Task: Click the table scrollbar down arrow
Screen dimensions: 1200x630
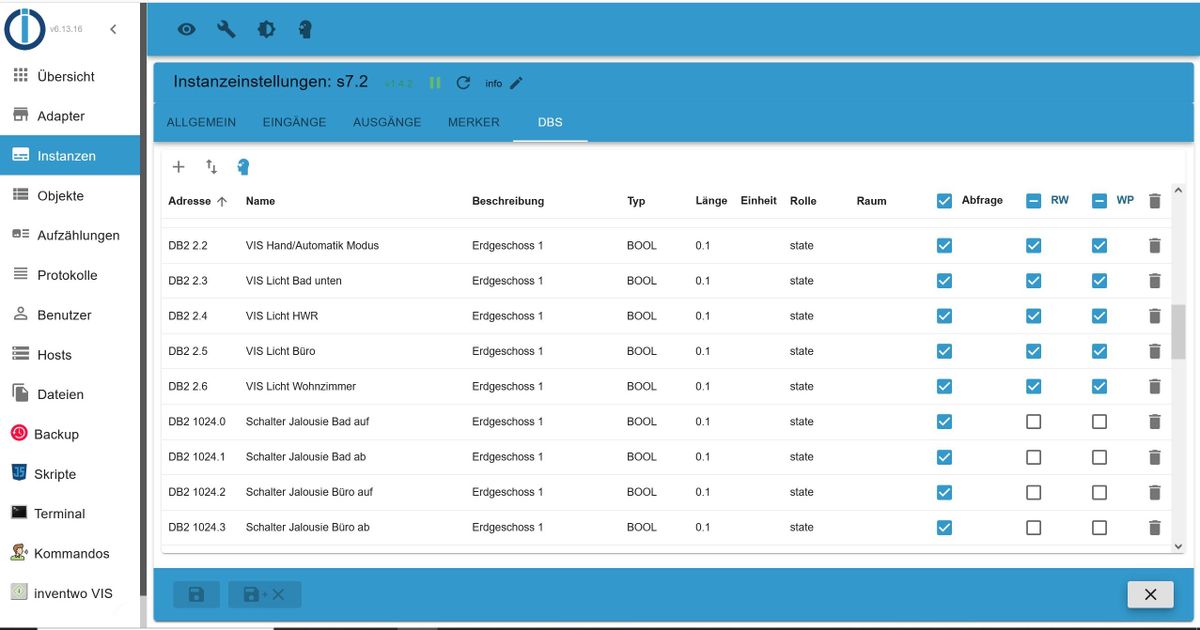Action: (1178, 546)
